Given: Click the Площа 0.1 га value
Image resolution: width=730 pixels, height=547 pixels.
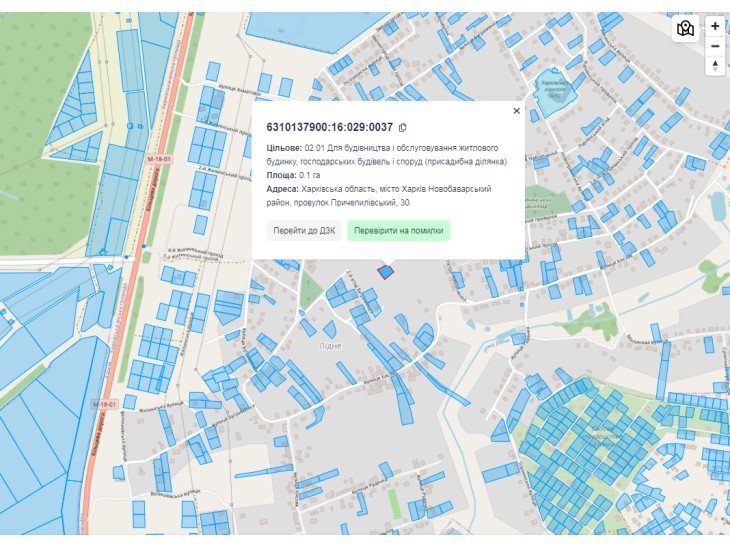Looking at the screenshot, I should click(x=310, y=175).
